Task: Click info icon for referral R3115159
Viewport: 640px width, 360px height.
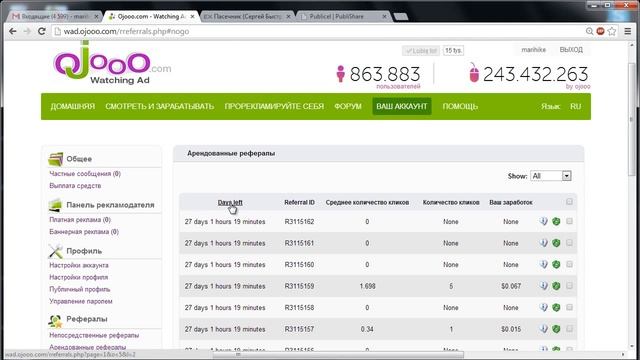Action: (543, 286)
